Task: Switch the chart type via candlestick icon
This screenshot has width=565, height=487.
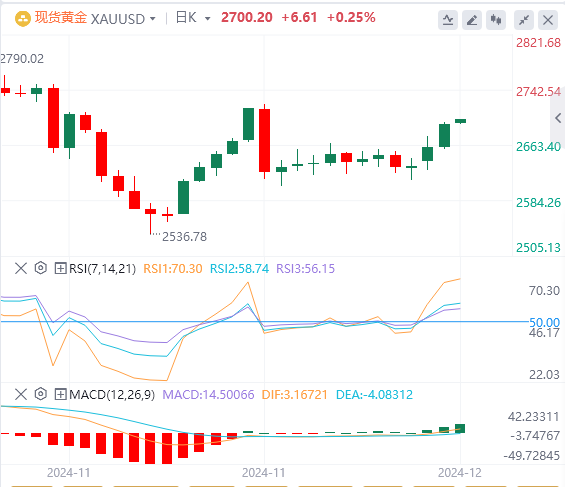Action: click(496, 19)
